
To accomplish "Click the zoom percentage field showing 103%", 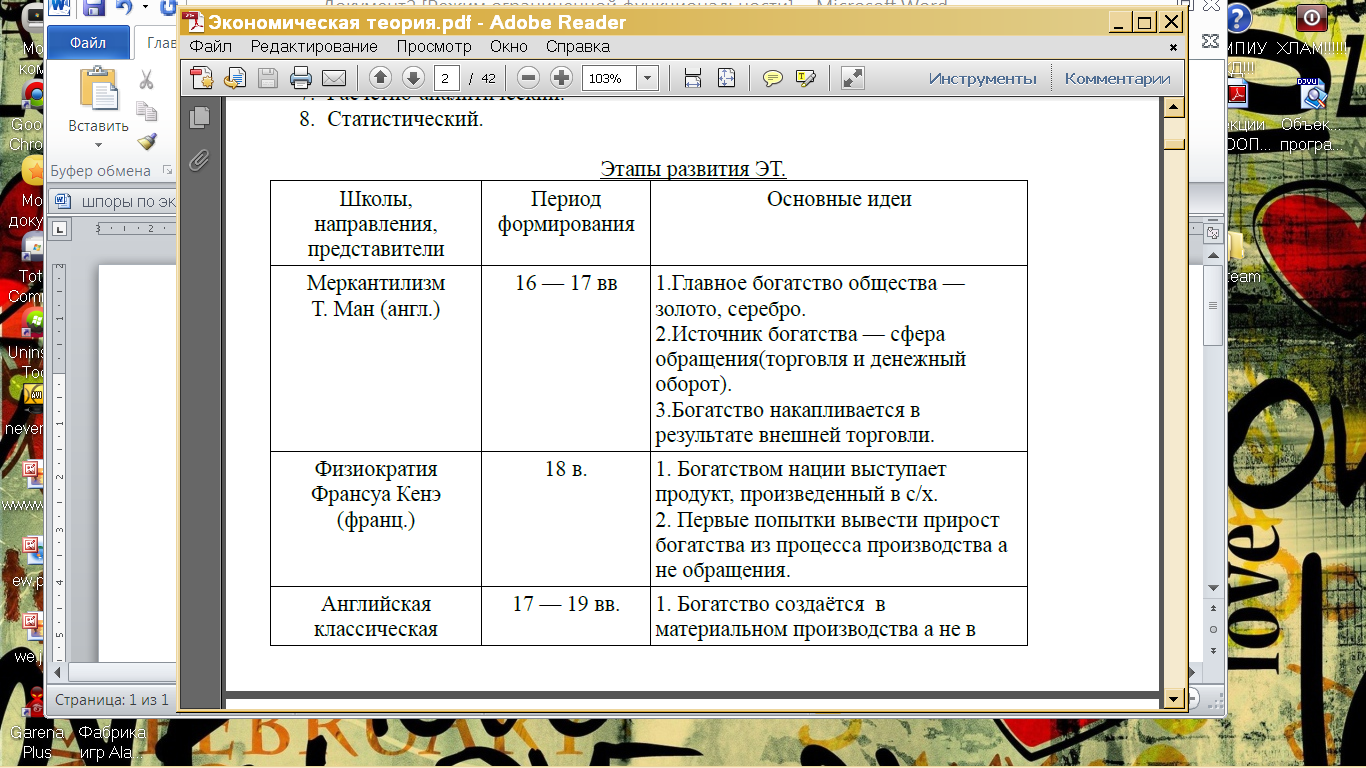I will click(609, 78).
